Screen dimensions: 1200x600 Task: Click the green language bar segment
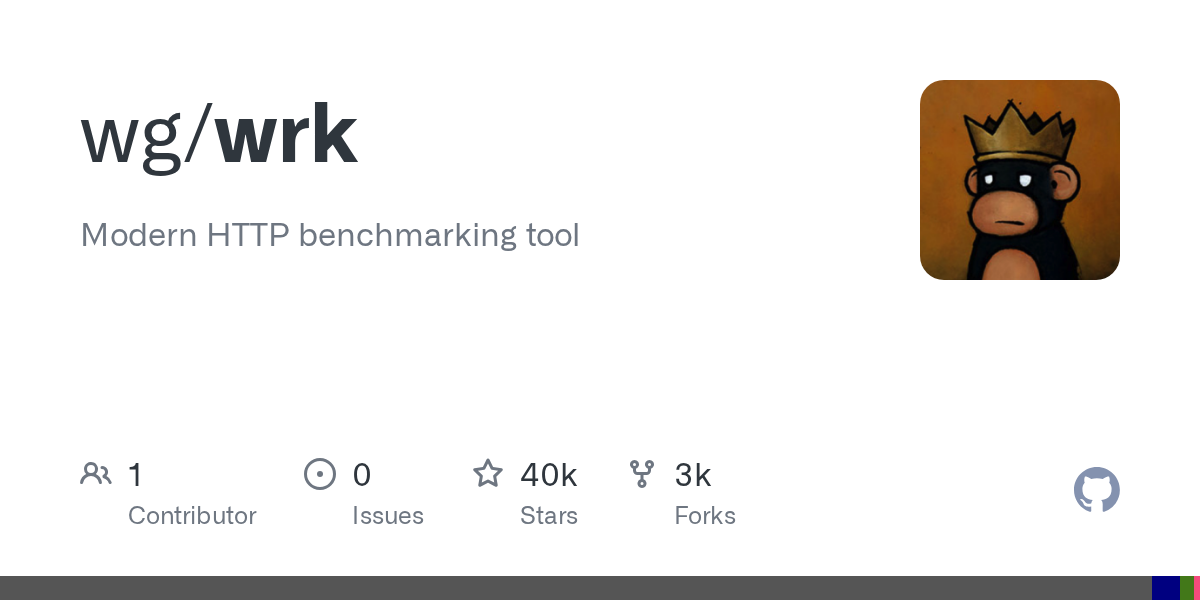click(x=1186, y=588)
